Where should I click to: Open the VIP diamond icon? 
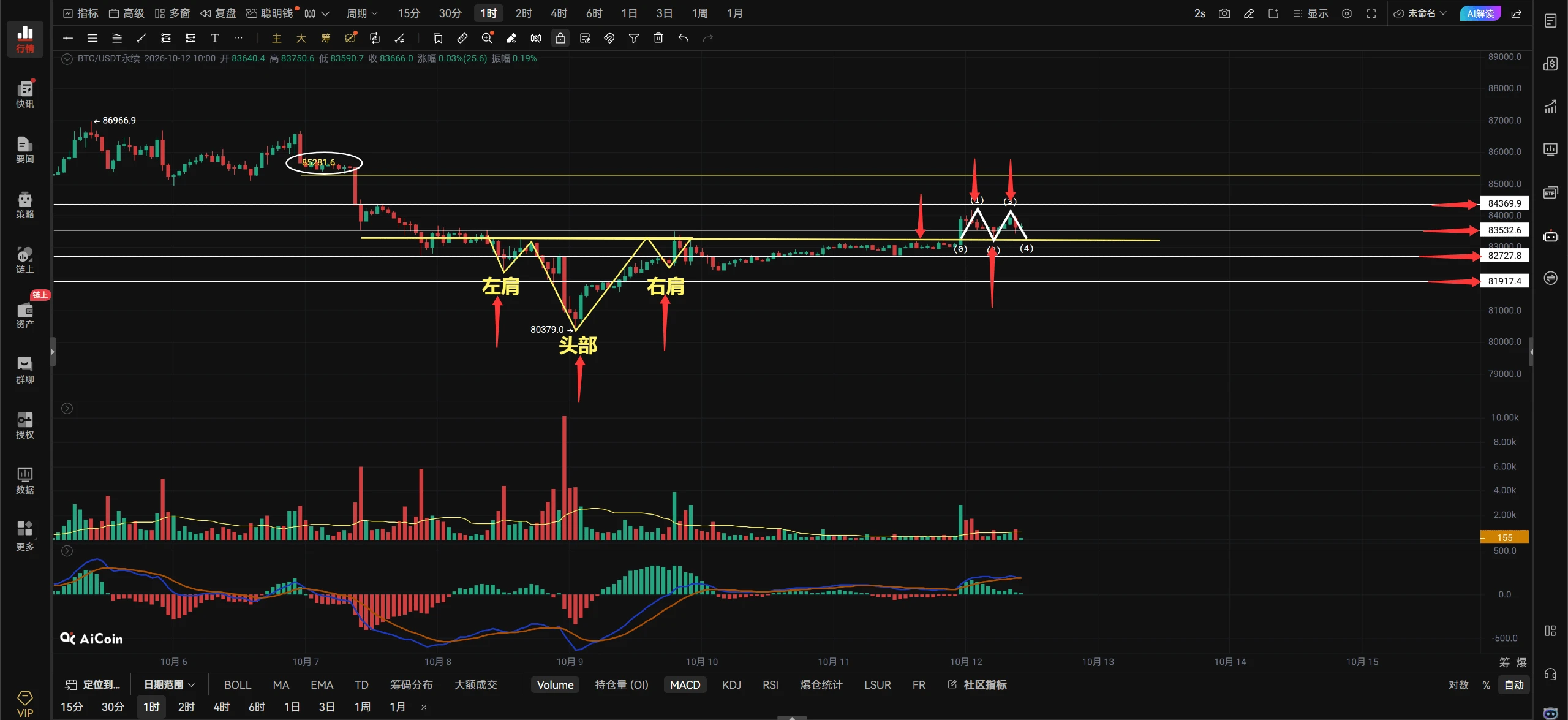[25, 703]
